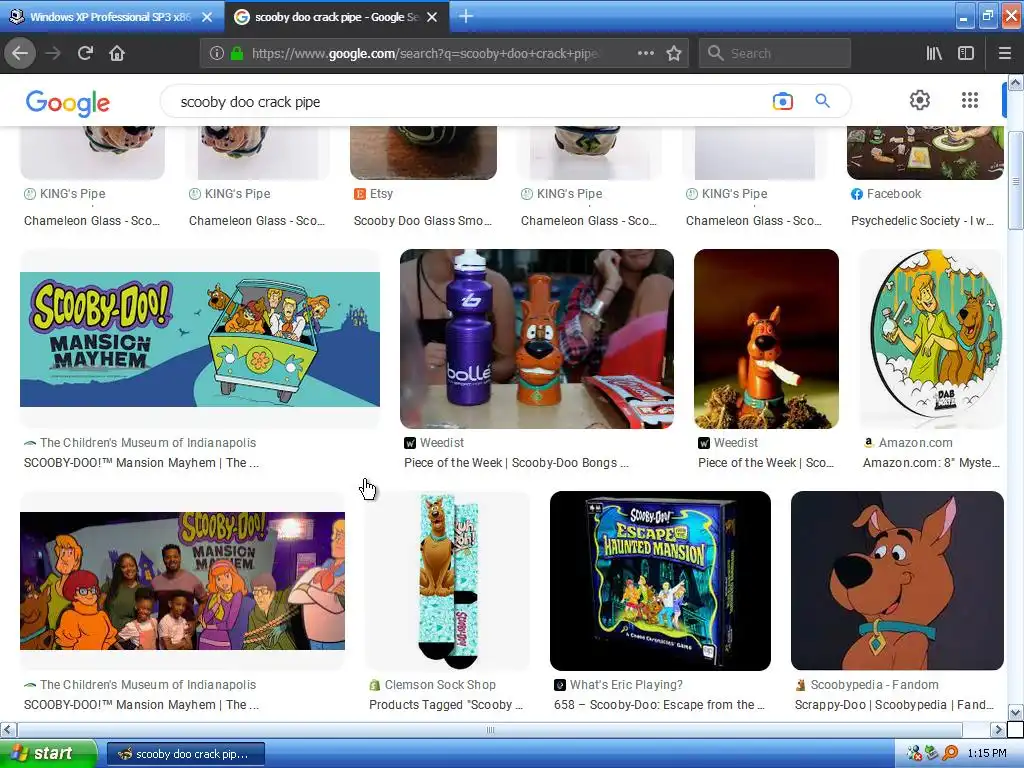
Task: Click the scooby doo crack pip... taskbar button
Action: click(185, 754)
